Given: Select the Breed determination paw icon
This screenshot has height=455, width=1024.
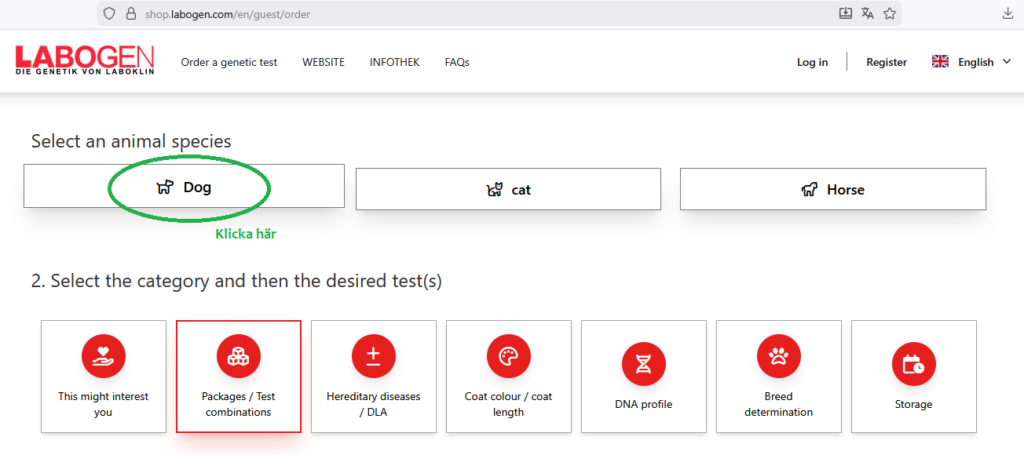Looking at the screenshot, I should [x=778, y=355].
